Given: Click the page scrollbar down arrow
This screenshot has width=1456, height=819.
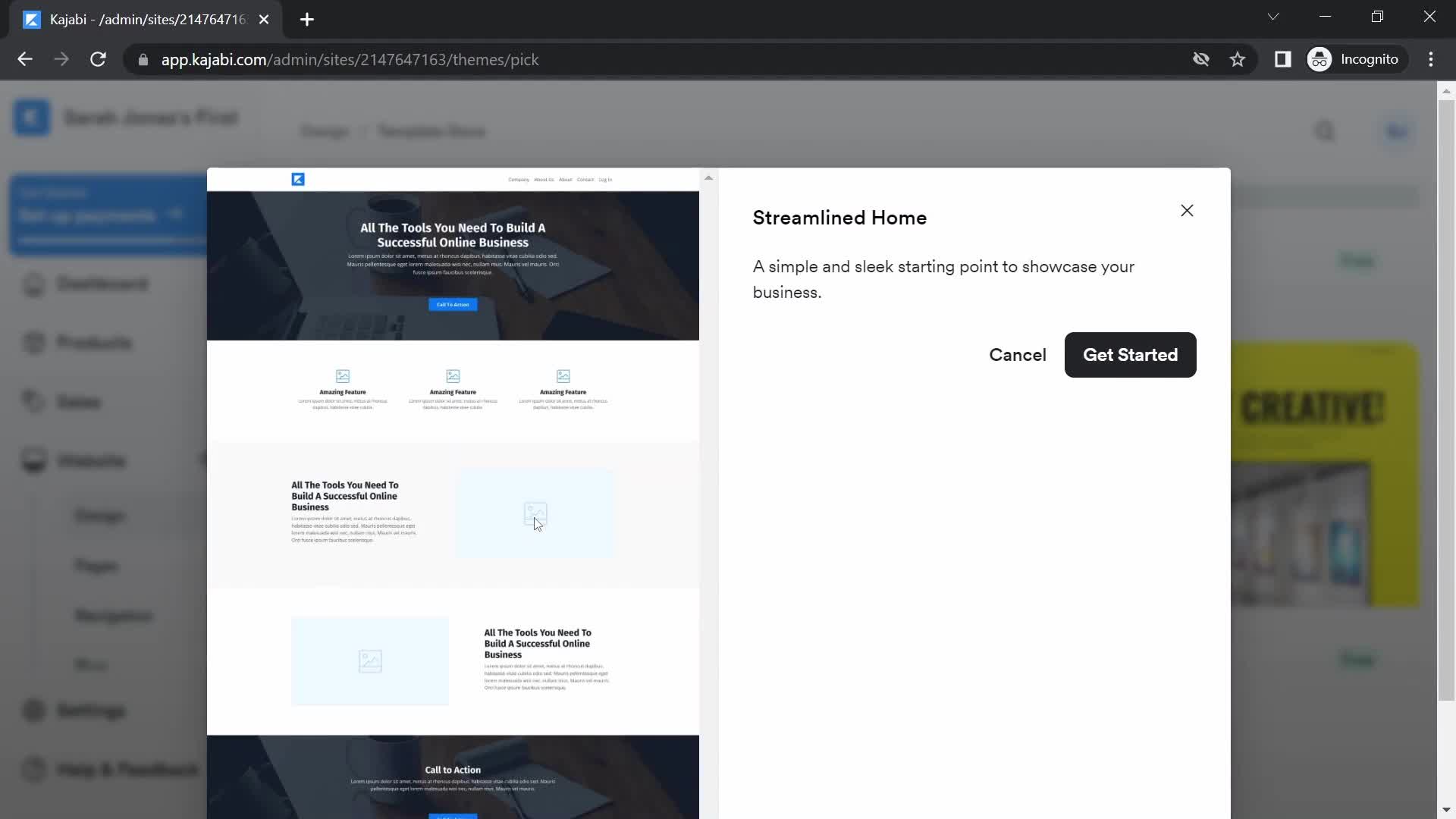Looking at the screenshot, I should (1446, 810).
